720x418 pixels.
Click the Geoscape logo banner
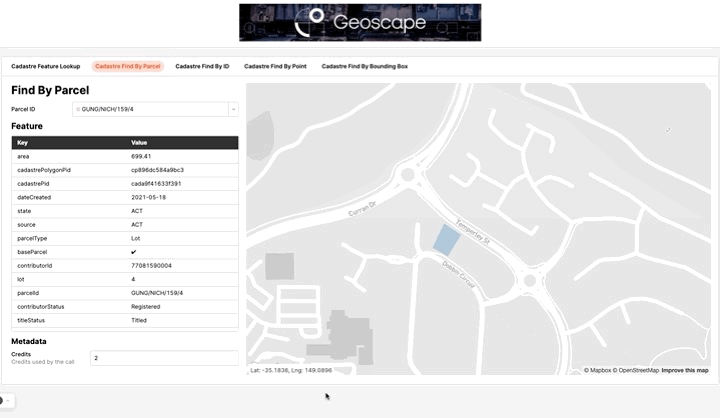[360, 22]
